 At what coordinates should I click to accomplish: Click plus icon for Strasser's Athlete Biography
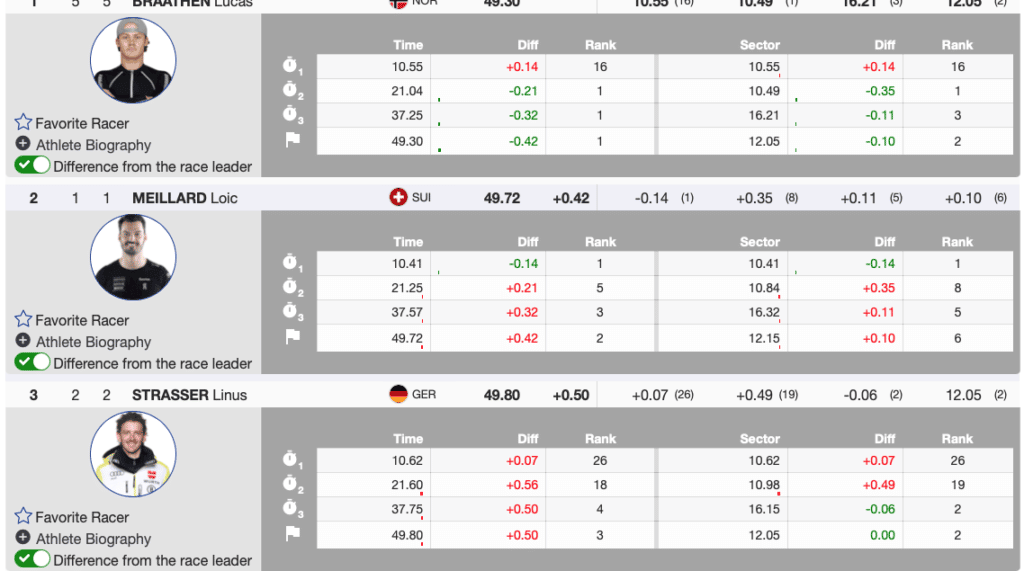click(23, 539)
